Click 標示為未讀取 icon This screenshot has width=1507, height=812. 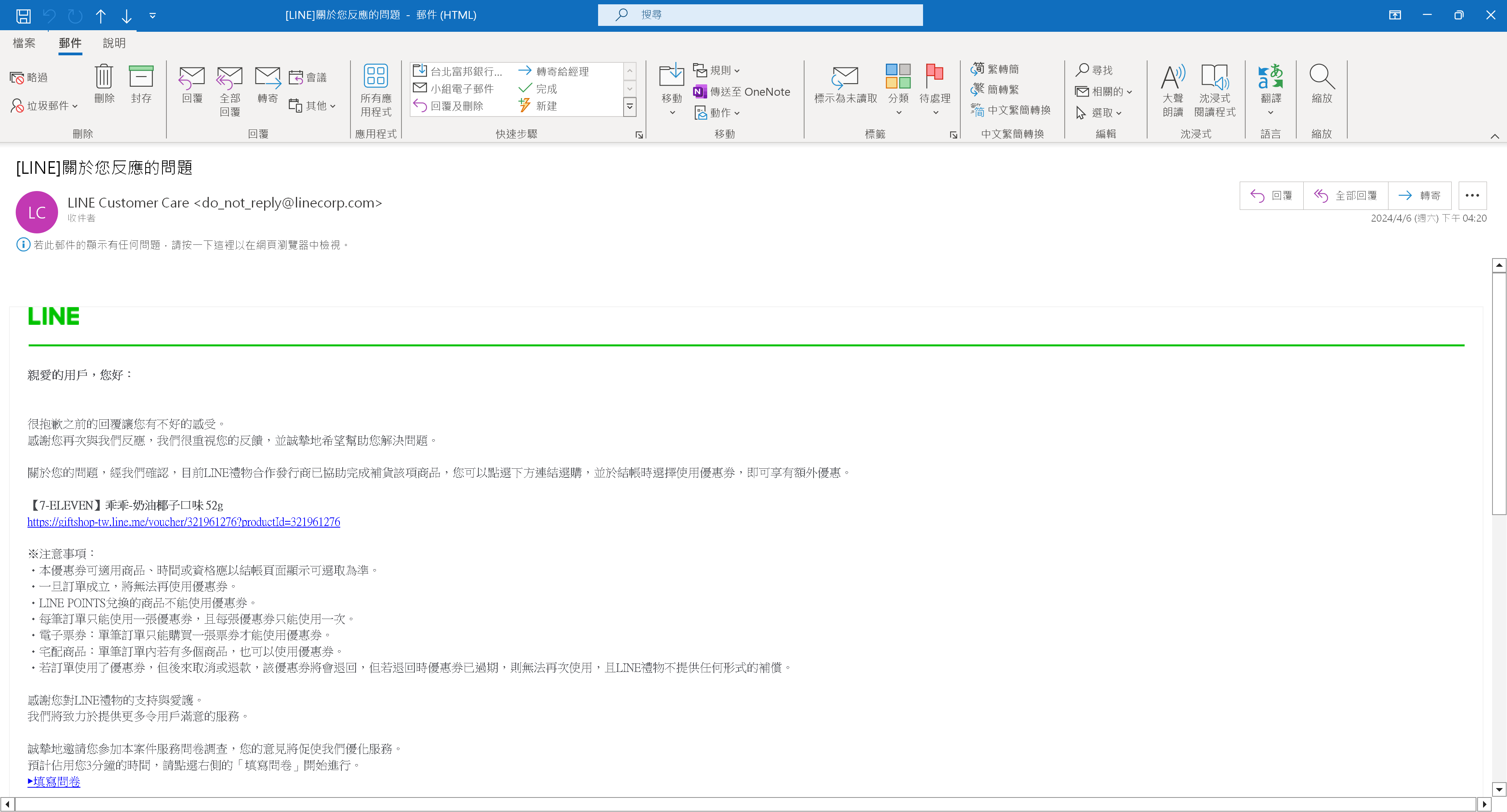[845, 84]
